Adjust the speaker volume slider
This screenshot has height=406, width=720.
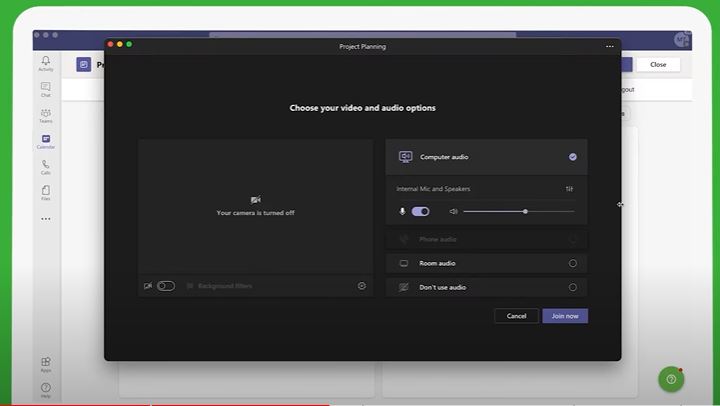click(525, 211)
